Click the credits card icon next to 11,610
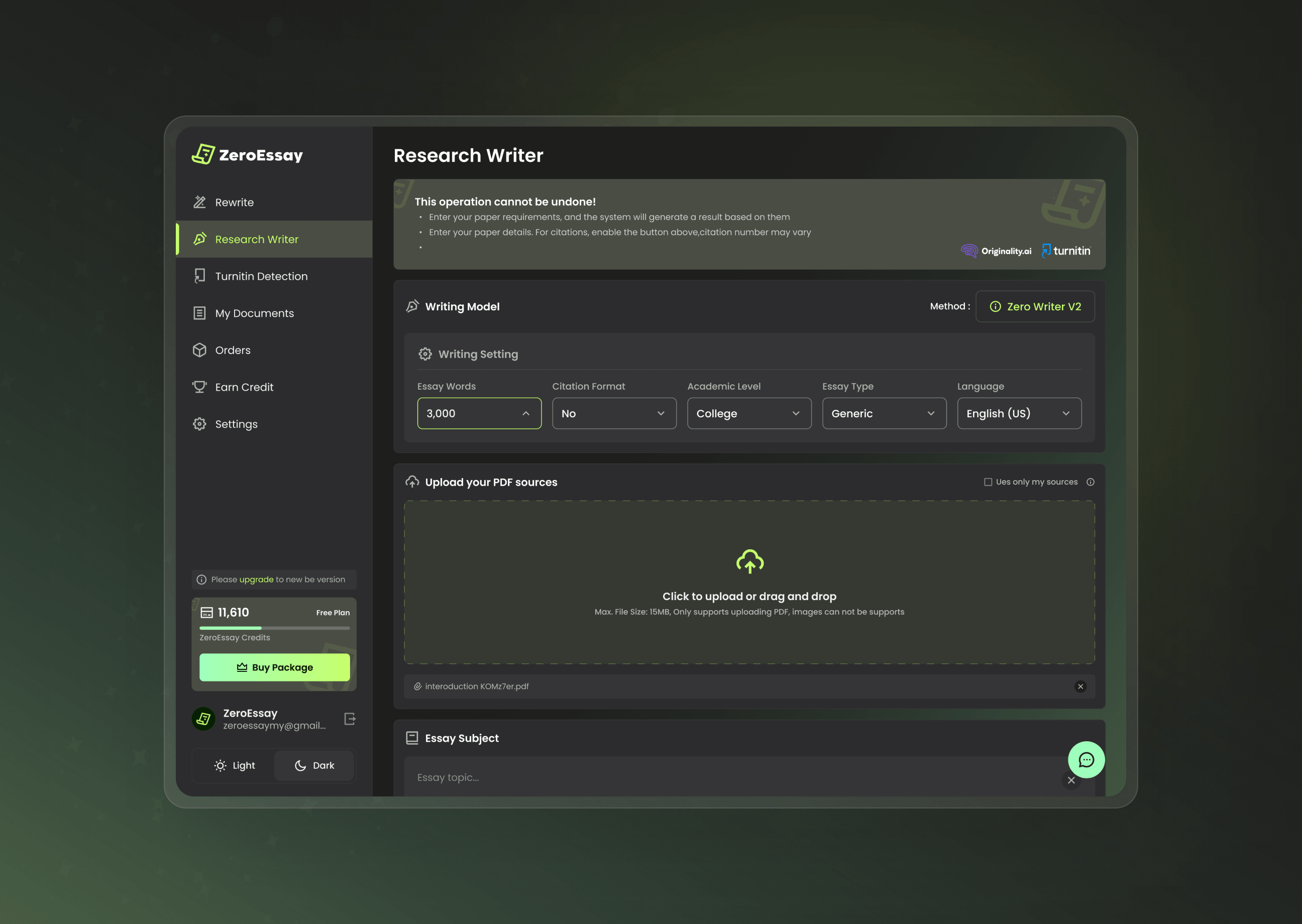Image resolution: width=1302 pixels, height=924 pixels. click(x=206, y=612)
